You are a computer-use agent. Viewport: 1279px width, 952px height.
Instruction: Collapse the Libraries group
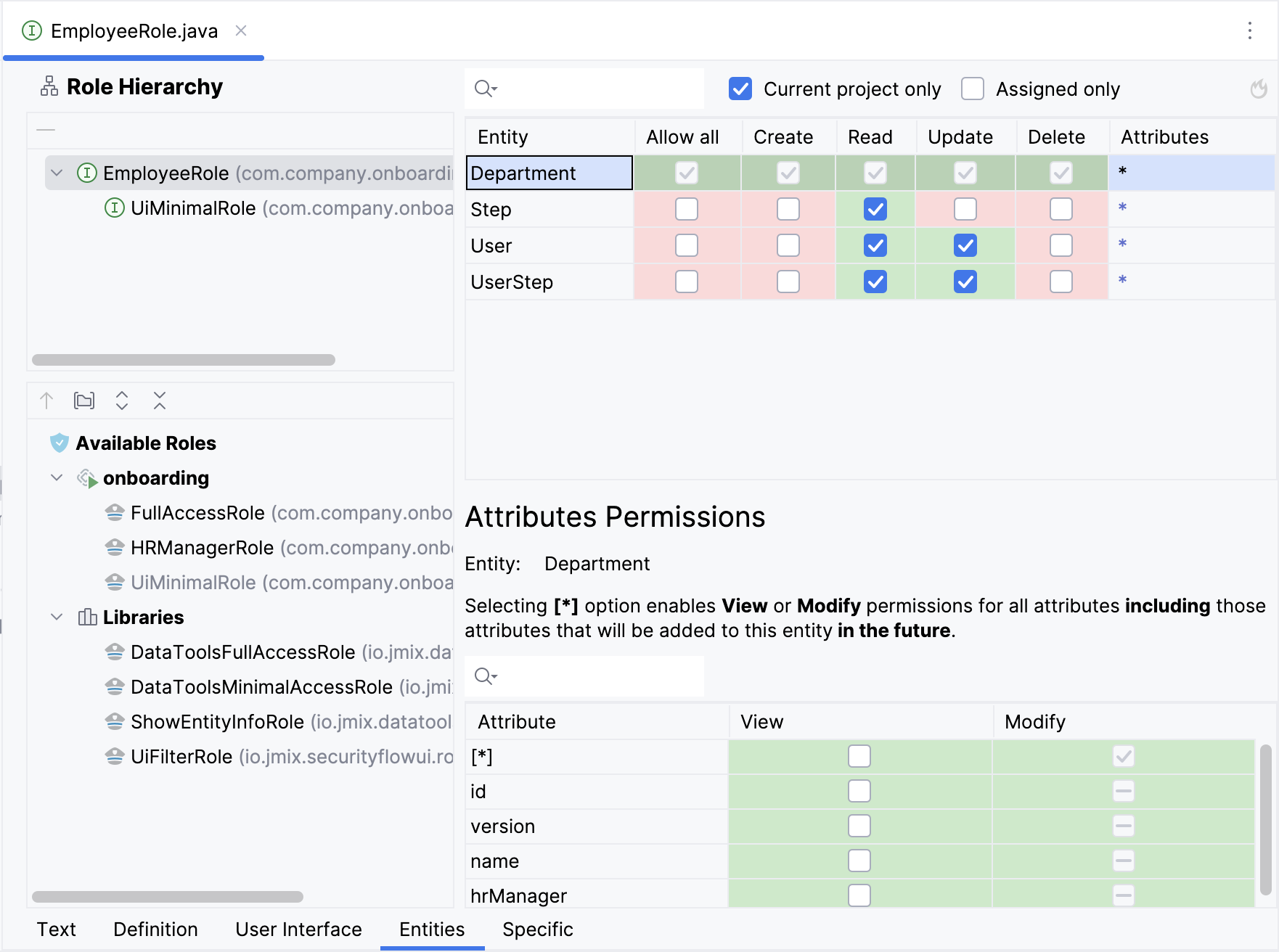[57, 617]
